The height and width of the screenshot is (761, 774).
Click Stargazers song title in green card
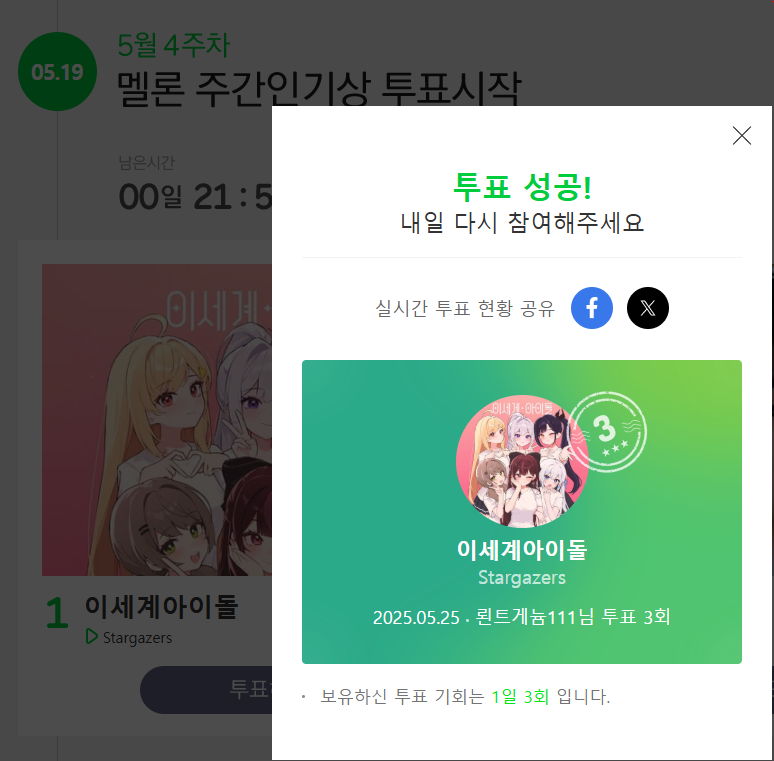(522, 577)
